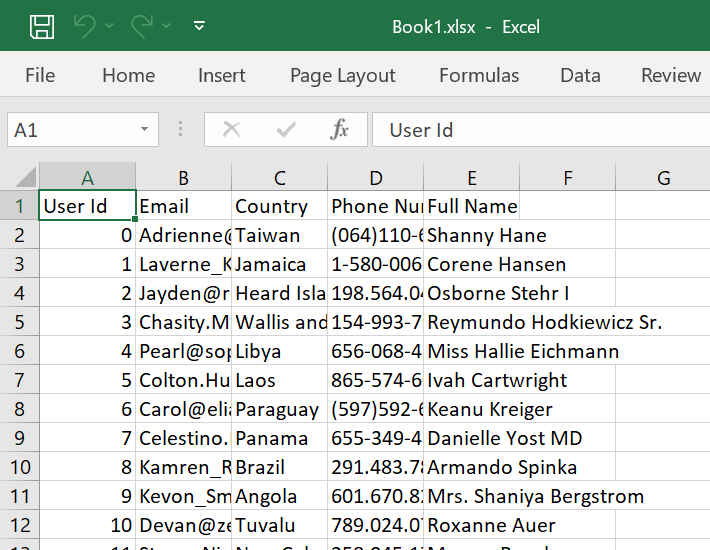Click the Undo arrow icon
The width and height of the screenshot is (710, 550).
pyautogui.click(x=85, y=26)
